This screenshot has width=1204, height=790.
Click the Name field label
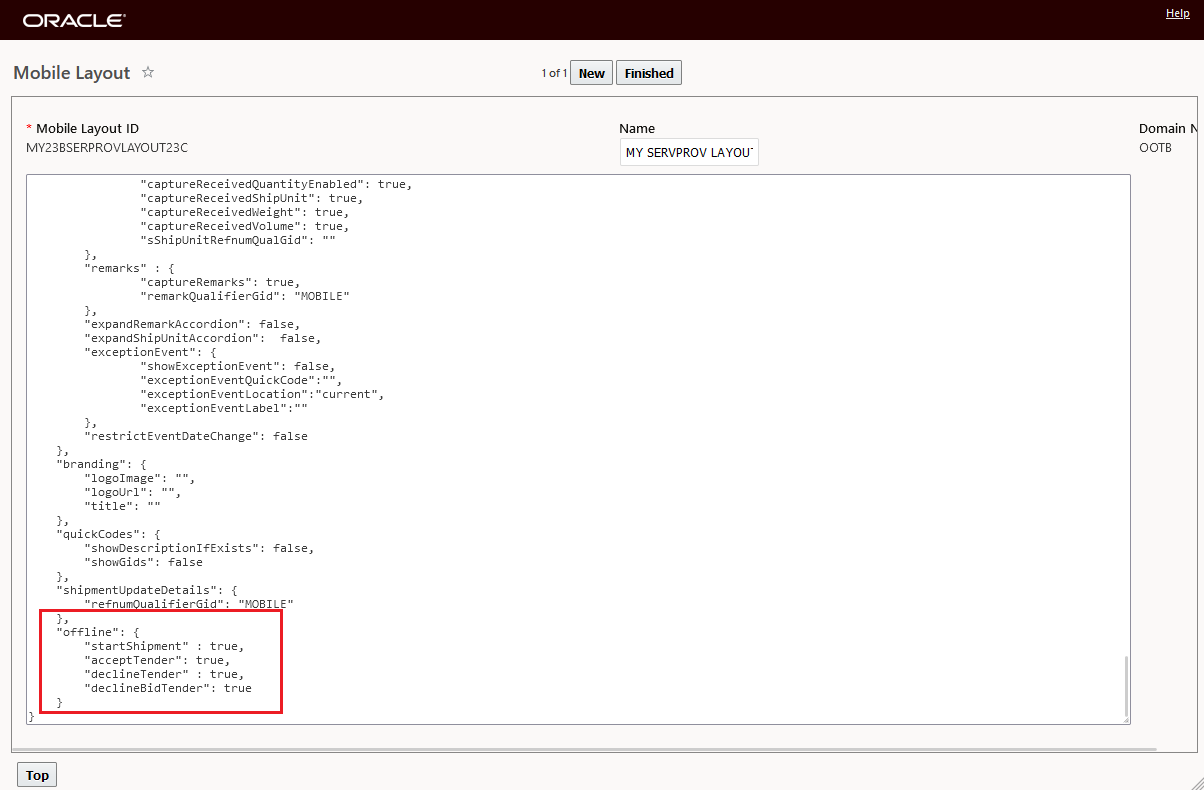click(637, 128)
